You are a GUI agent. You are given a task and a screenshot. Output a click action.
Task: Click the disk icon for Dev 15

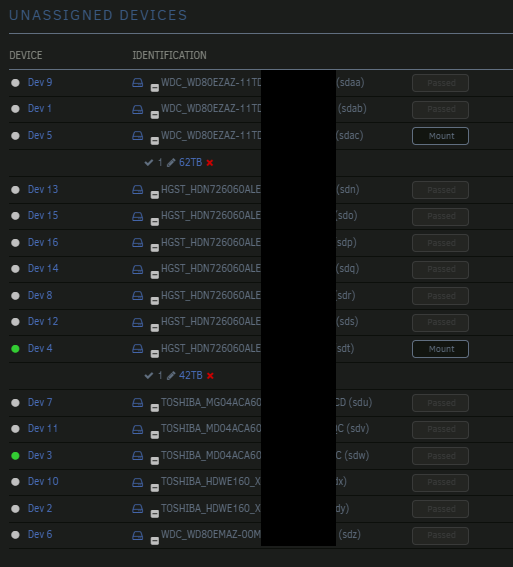click(x=137, y=216)
